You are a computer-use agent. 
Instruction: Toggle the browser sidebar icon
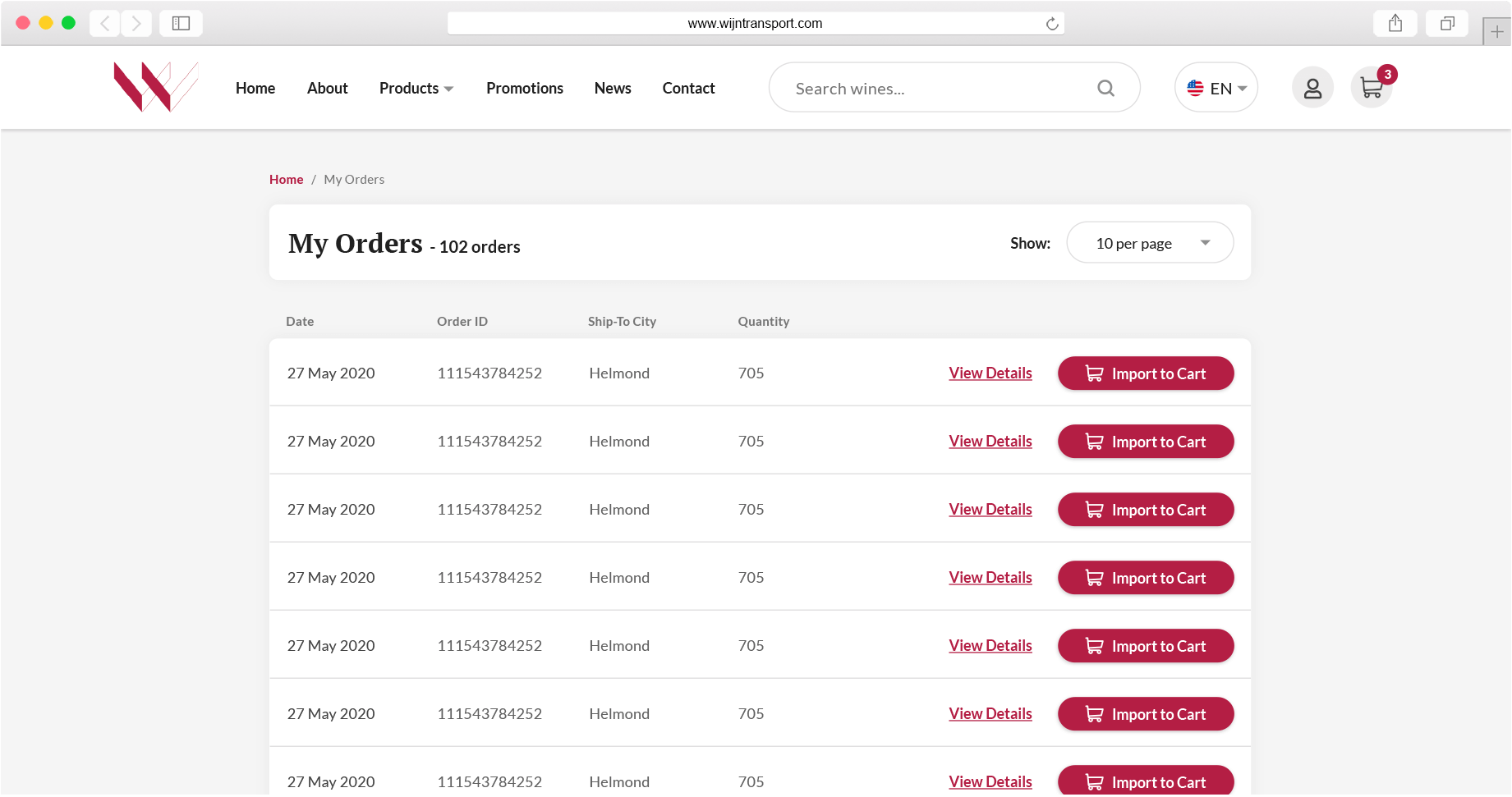tap(181, 23)
